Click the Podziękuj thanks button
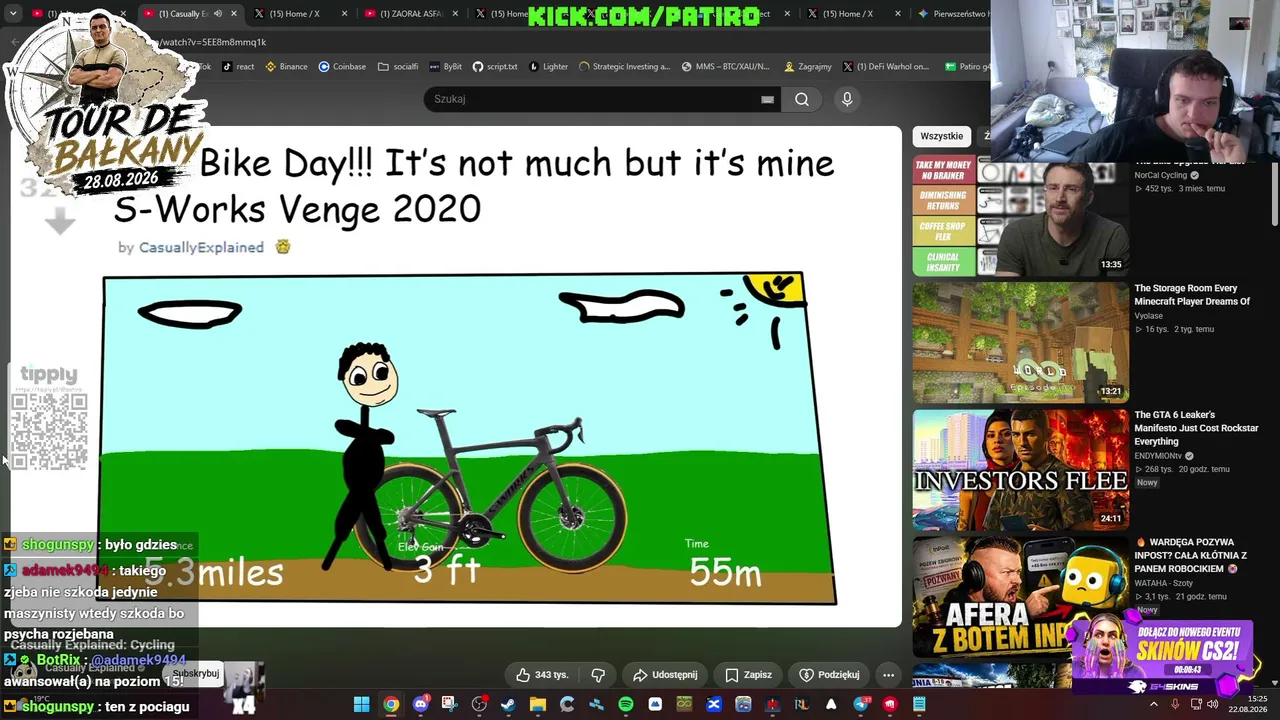The width and height of the screenshot is (1280, 720). [x=828, y=675]
